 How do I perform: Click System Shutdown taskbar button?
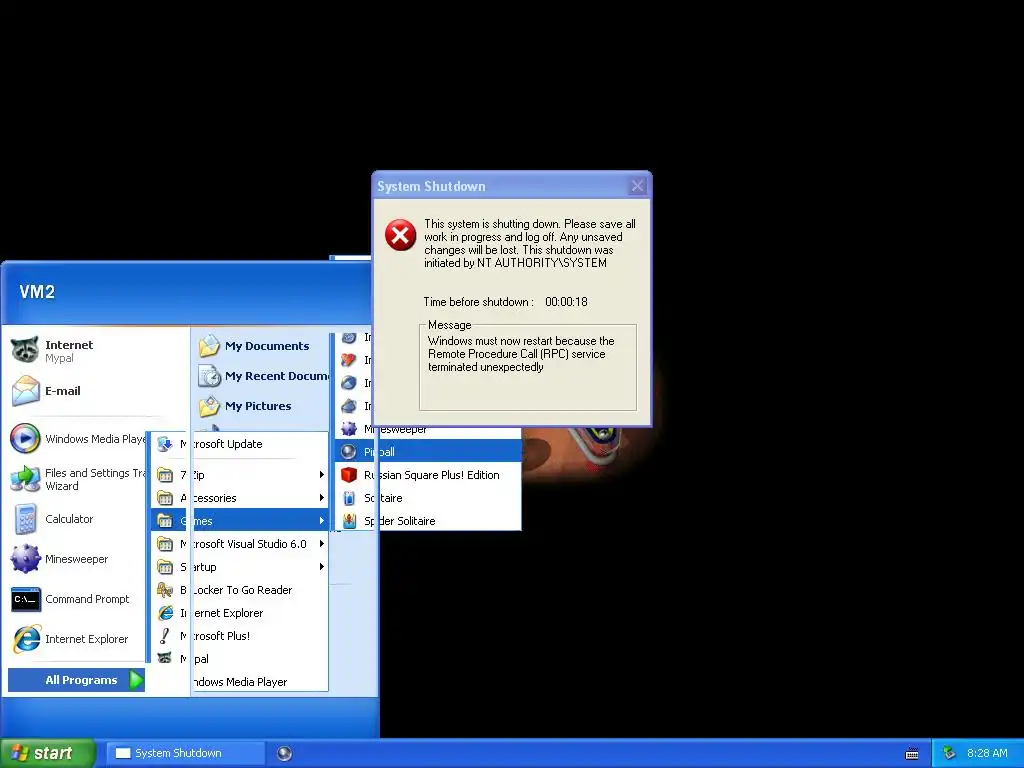(185, 753)
